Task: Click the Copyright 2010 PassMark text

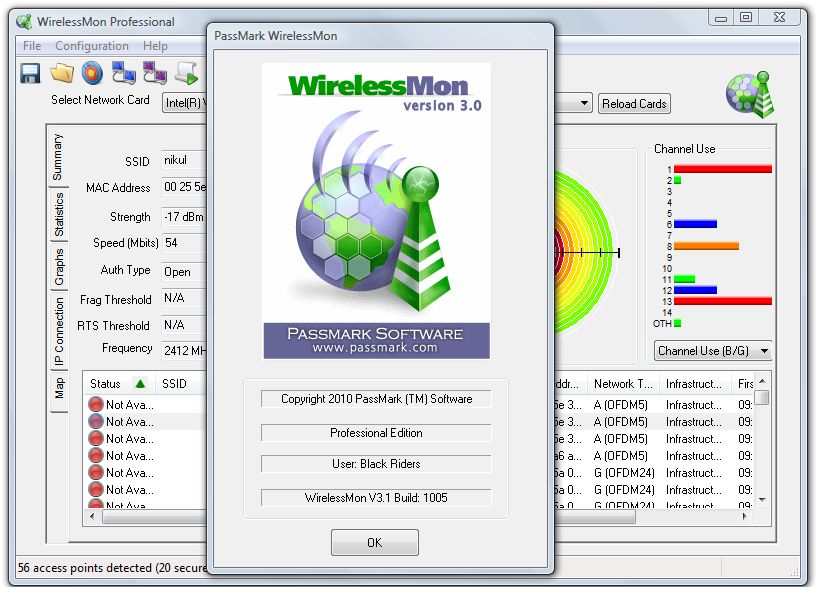Action: tap(376, 399)
